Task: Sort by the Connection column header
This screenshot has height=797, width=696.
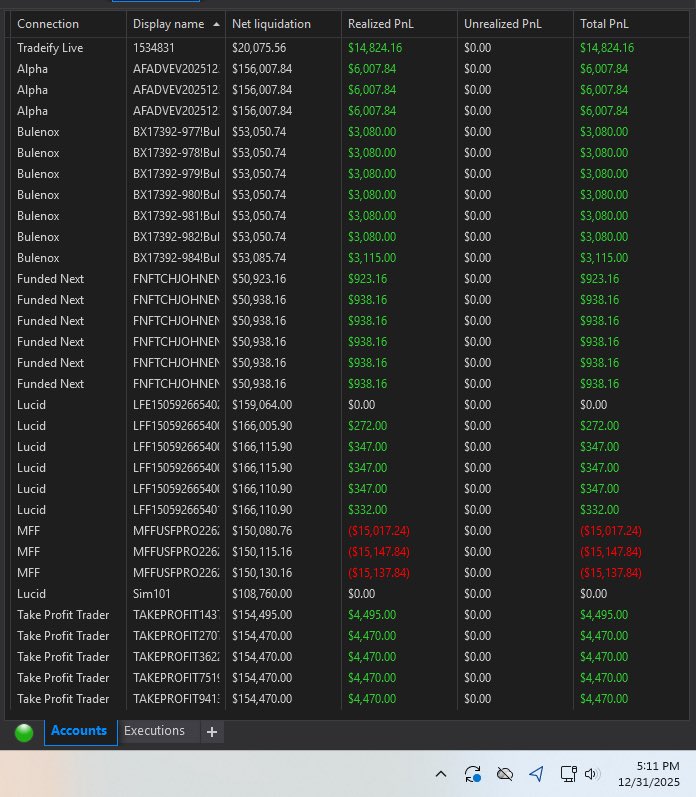Action: [x=48, y=24]
